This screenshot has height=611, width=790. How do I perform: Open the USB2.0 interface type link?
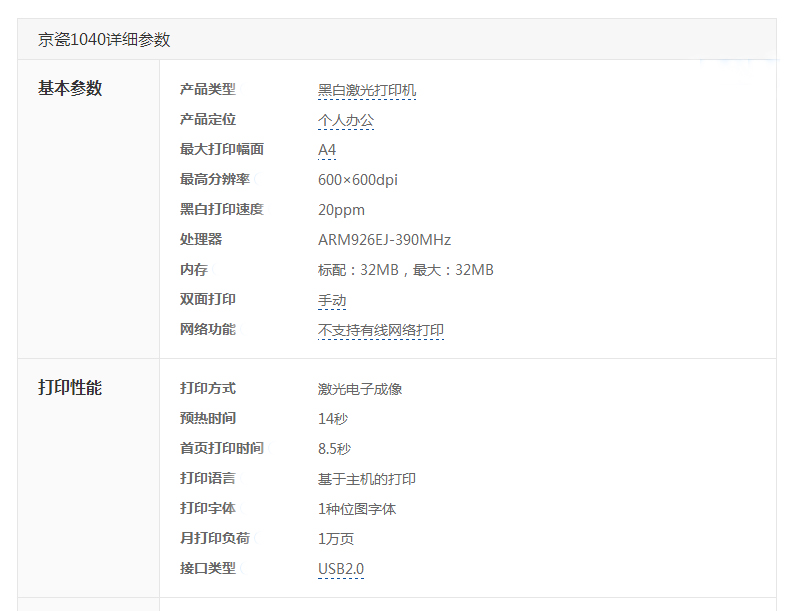tap(341, 569)
